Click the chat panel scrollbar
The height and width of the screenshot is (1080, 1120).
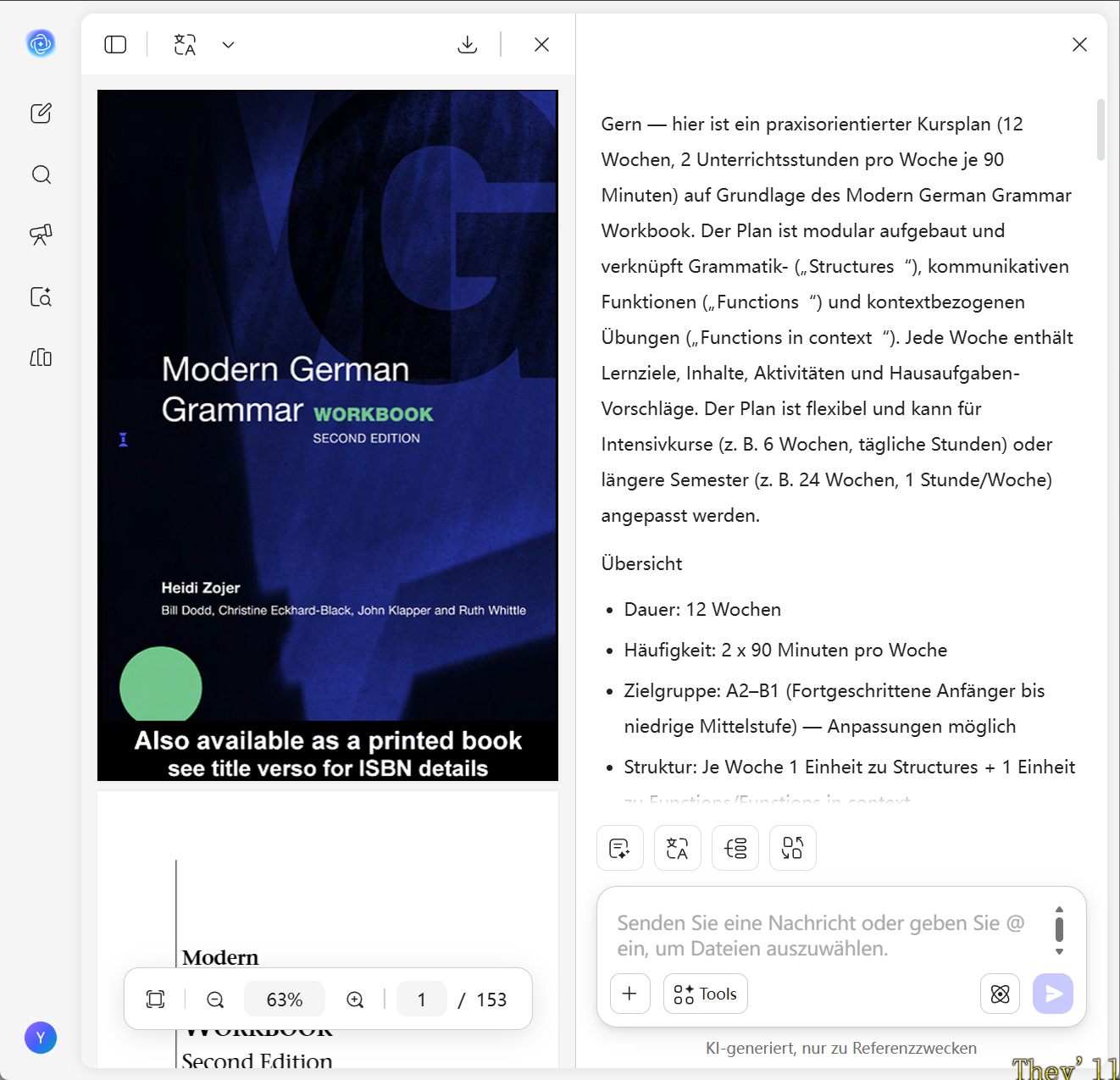coord(1101,130)
